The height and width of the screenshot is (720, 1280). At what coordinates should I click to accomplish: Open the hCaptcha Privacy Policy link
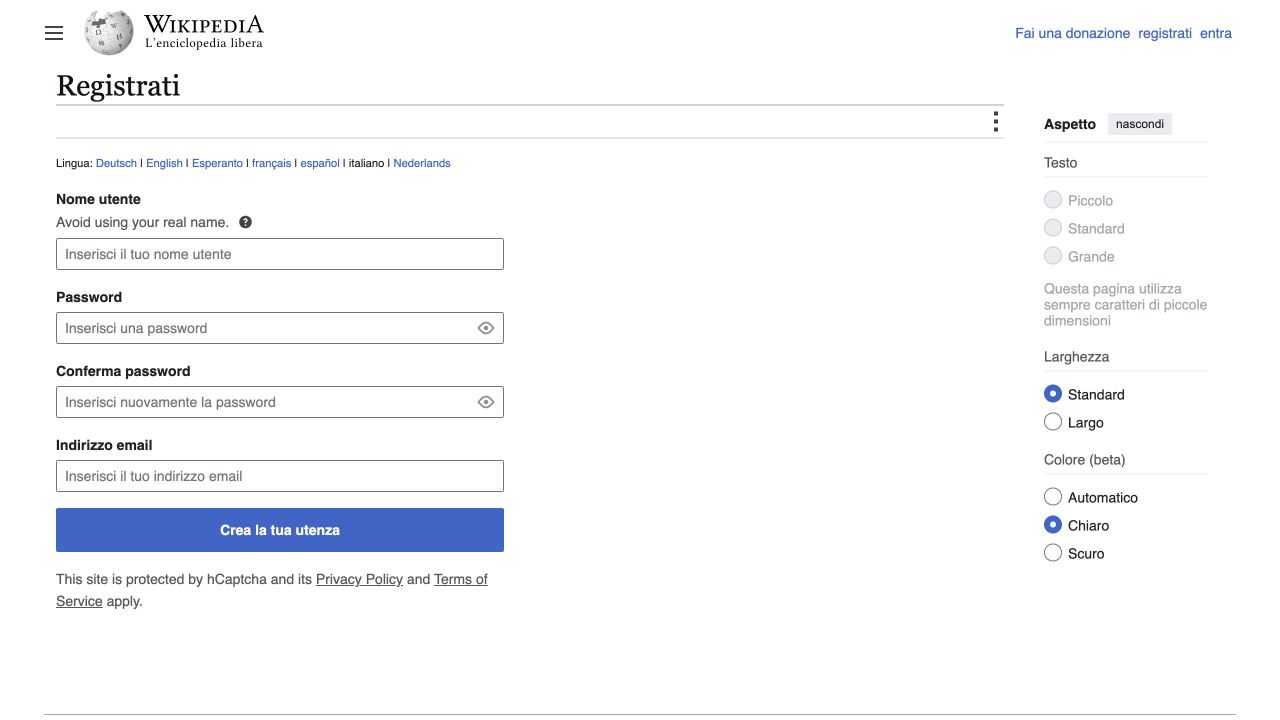click(359, 579)
